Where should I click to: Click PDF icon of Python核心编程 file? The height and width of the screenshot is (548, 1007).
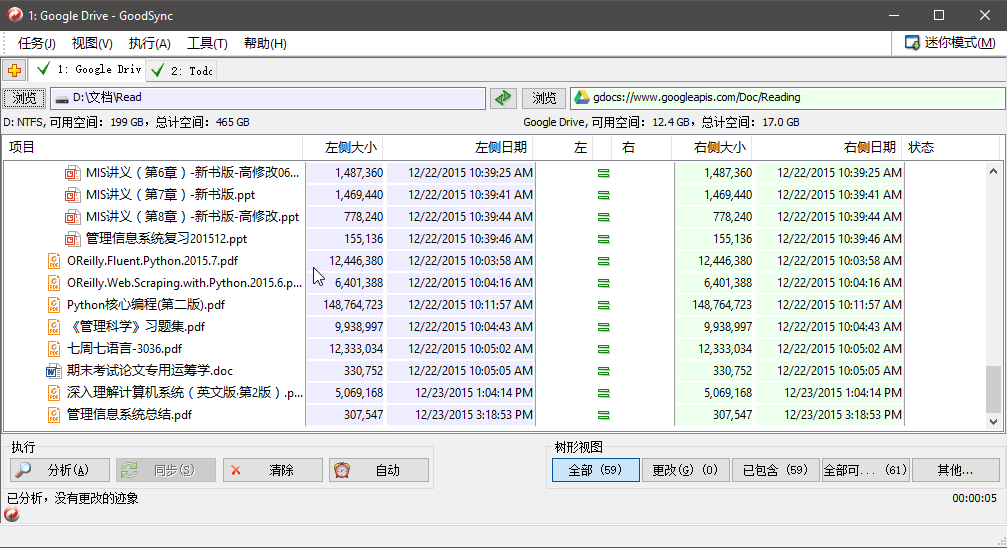(54, 305)
